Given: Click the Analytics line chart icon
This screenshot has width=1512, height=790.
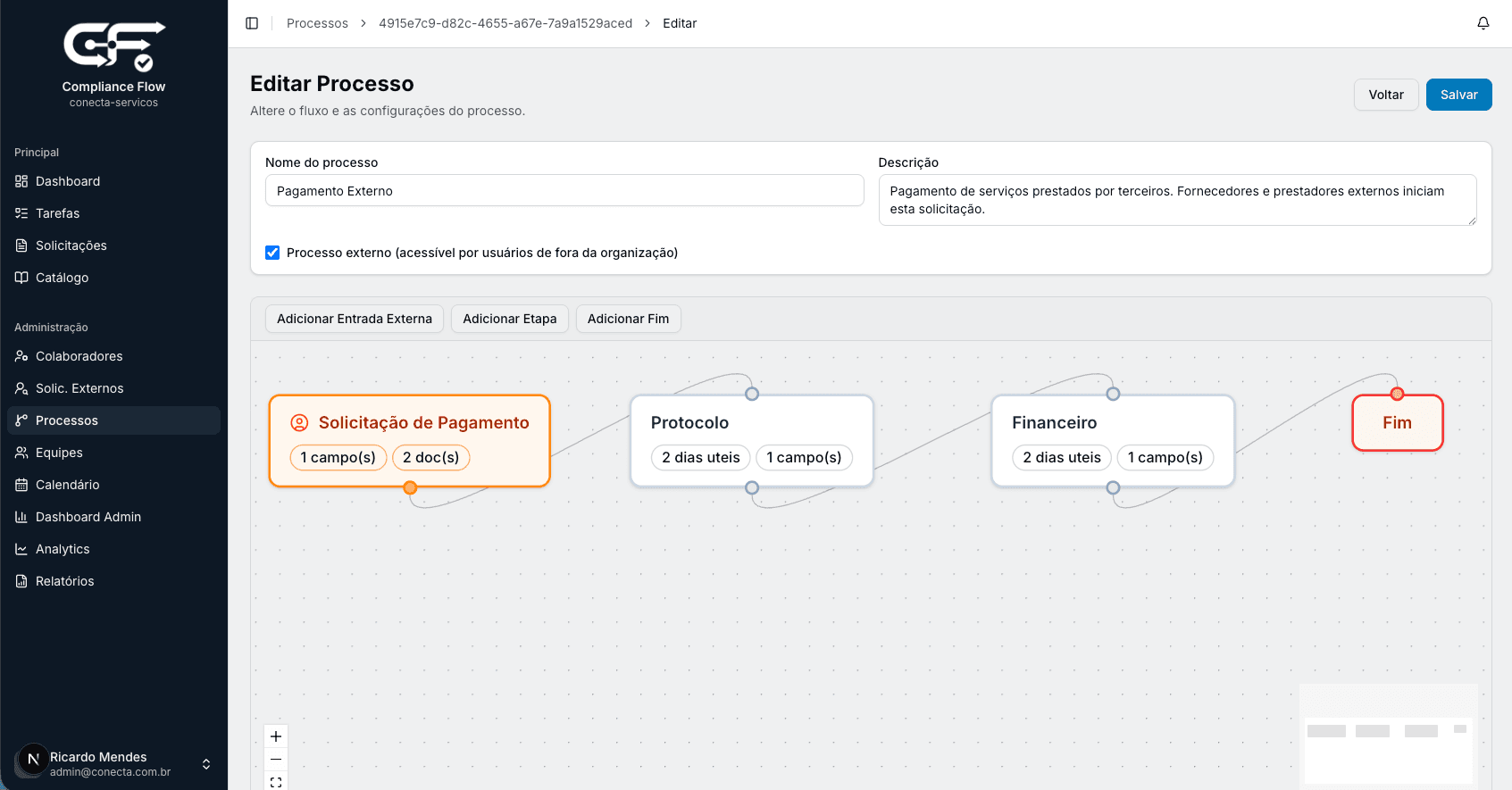Looking at the screenshot, I should pos(21,549).
